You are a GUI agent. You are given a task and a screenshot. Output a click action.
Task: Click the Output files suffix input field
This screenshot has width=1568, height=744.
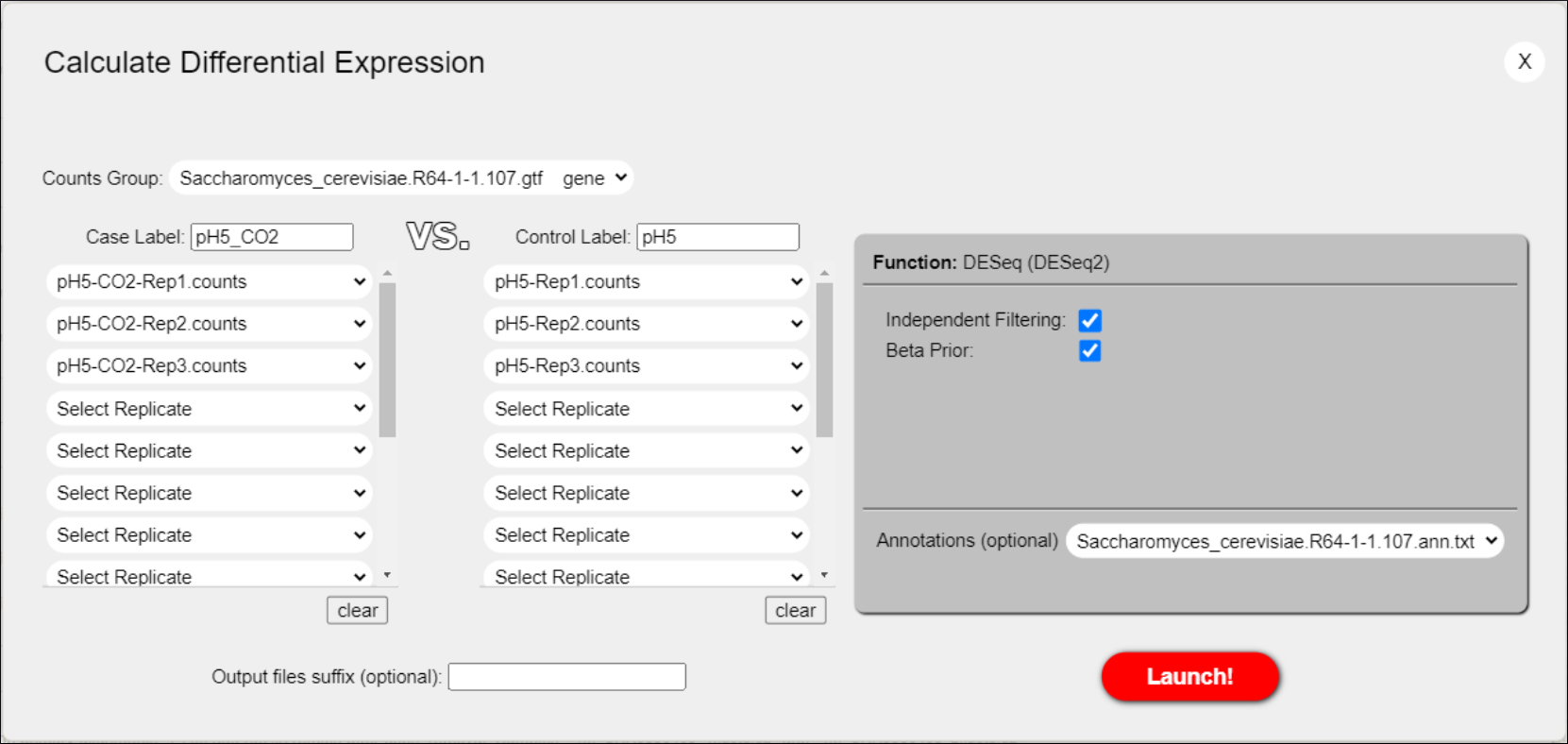(x=566, y=677)
